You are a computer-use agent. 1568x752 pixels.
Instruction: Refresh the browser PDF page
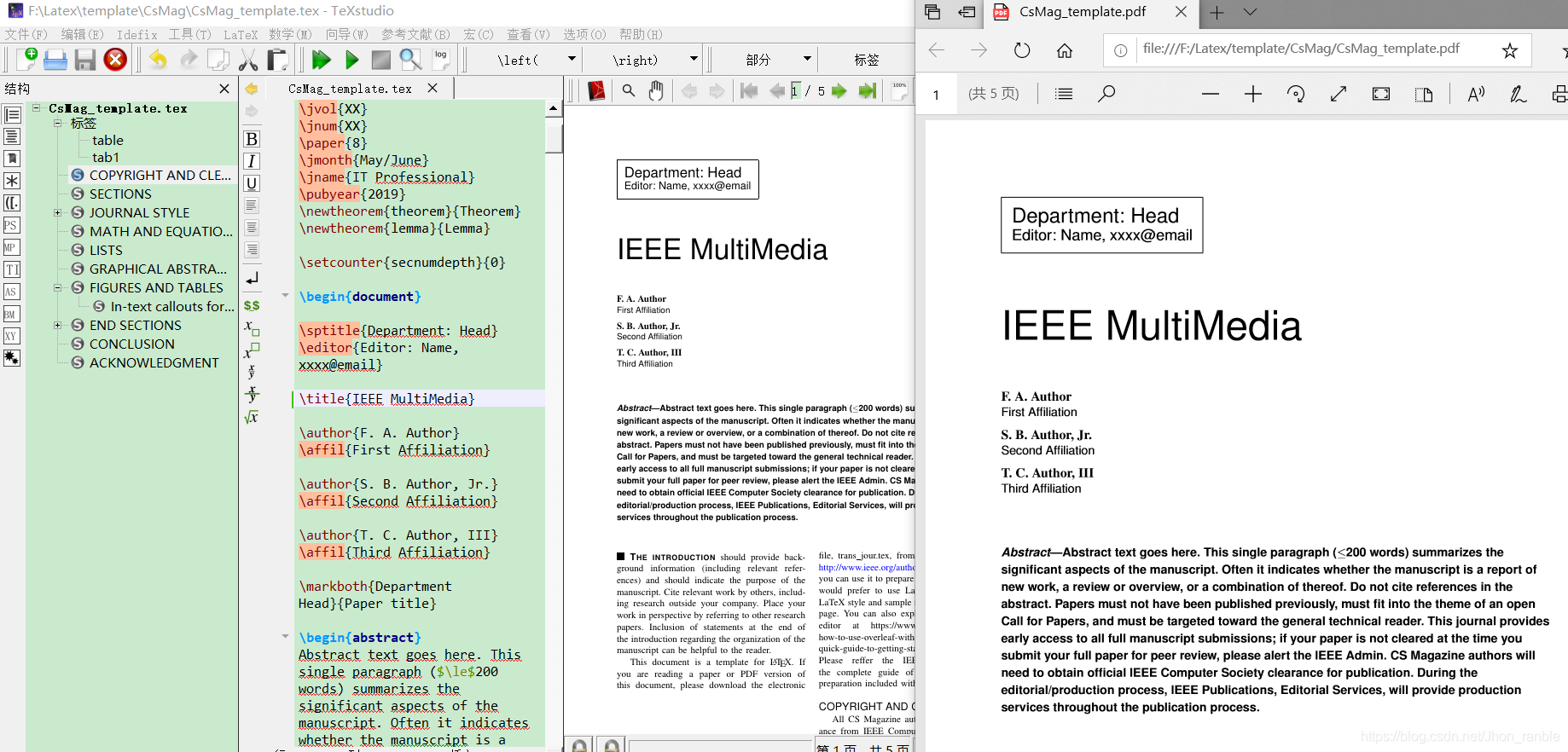(1022, 50)
